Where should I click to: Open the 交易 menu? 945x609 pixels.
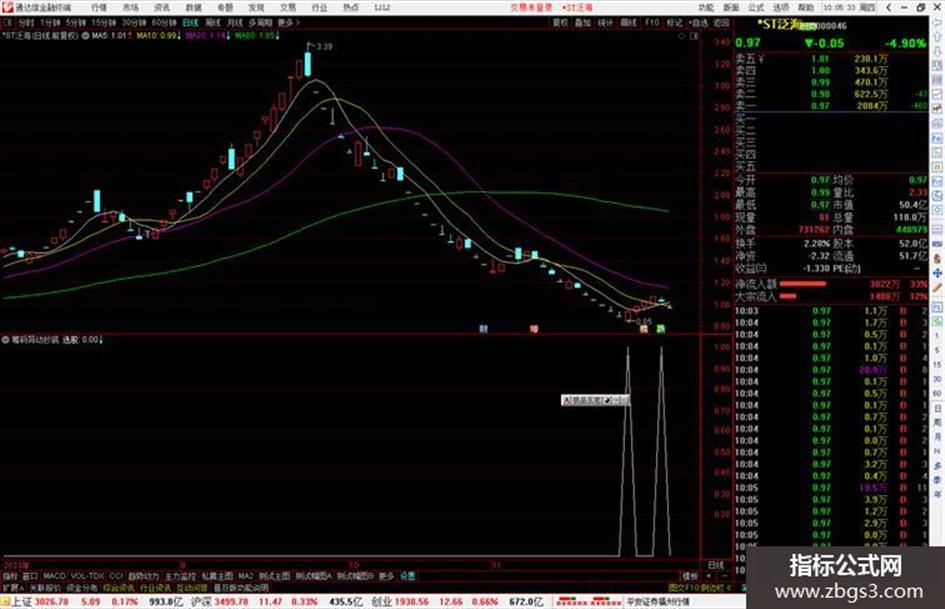click(x=287, y=7)
